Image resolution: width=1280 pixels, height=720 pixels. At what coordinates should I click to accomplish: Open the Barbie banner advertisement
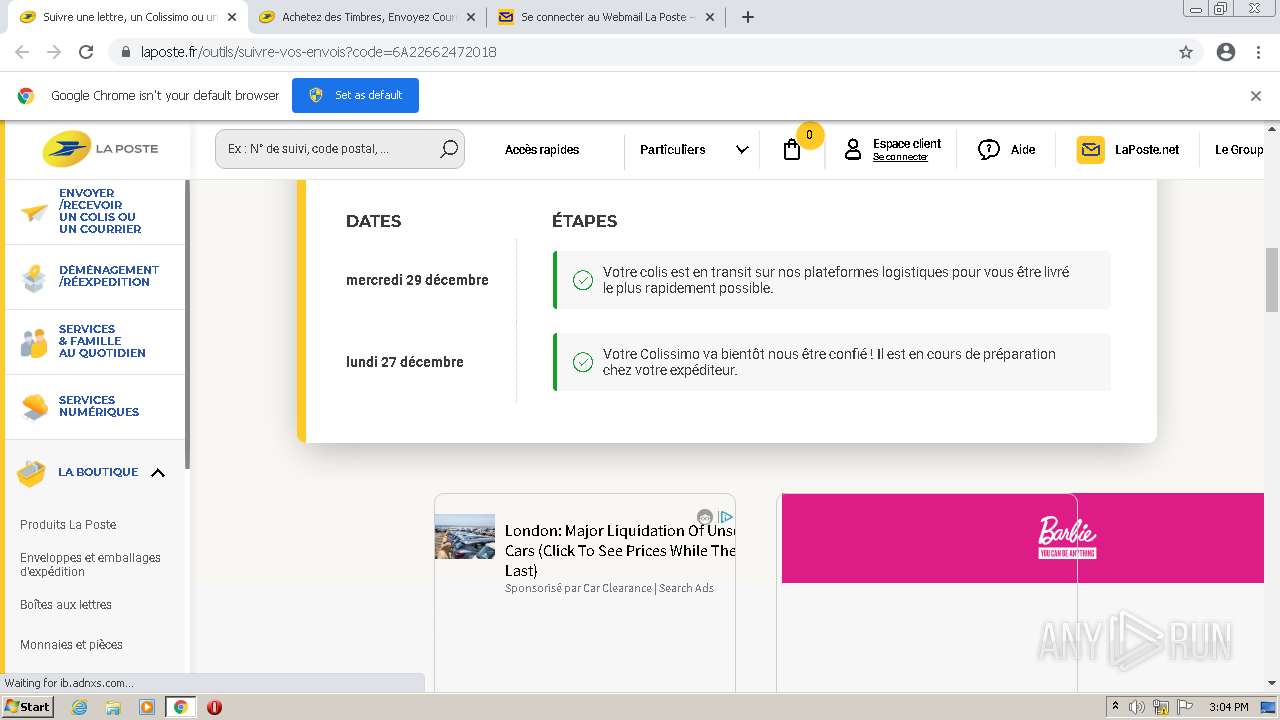click(x=1022, y=538)
